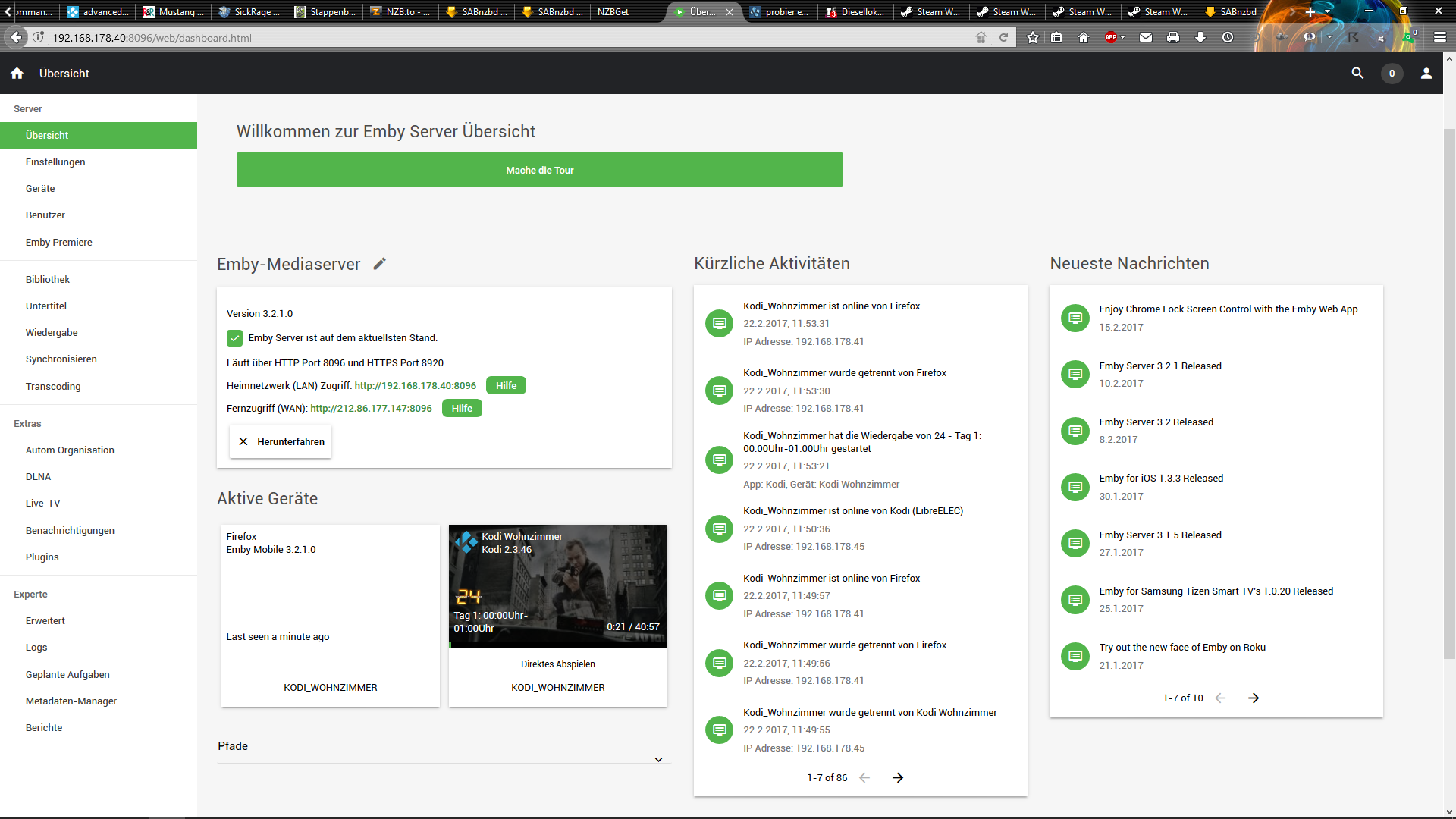Reload the page with the refresh icon
This screenshot has height=819, width=1456.
(x=1003, y=37)
